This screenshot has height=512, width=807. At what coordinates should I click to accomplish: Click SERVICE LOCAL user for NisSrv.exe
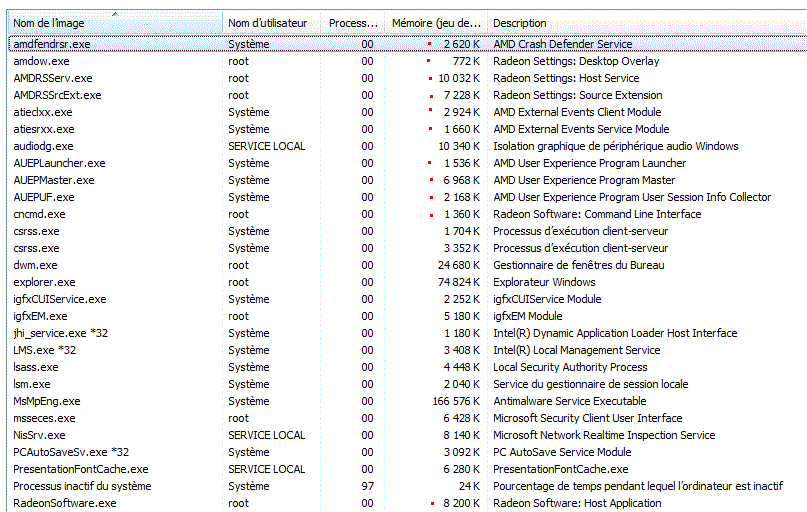tap(267, 435)
